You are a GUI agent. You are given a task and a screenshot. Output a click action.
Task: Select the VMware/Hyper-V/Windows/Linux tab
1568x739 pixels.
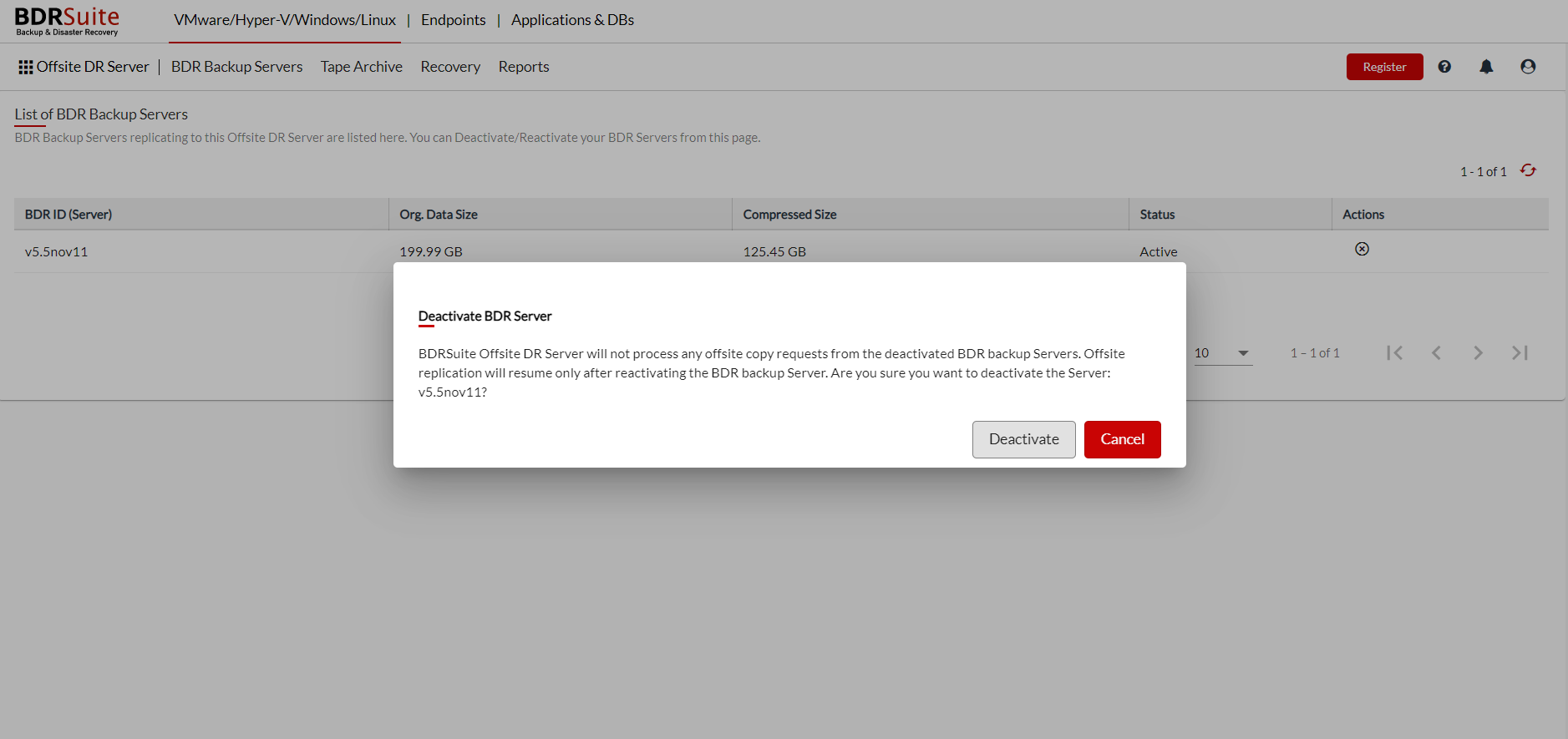[285, 20]
